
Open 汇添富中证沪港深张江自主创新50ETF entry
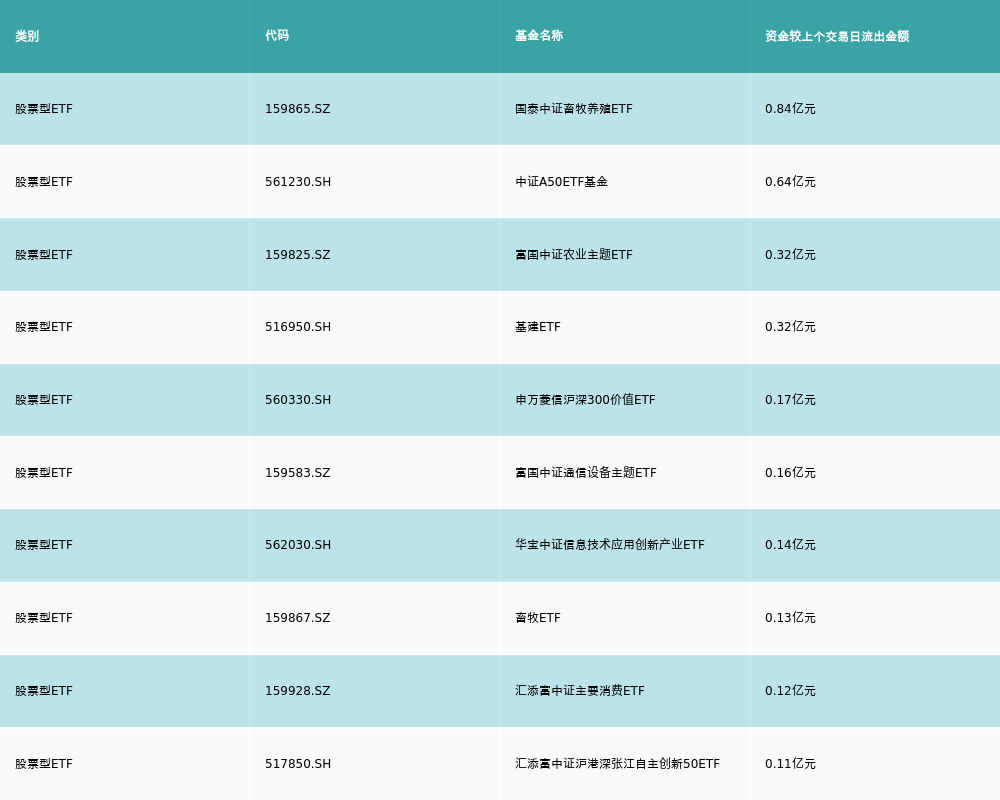(617, 764)
